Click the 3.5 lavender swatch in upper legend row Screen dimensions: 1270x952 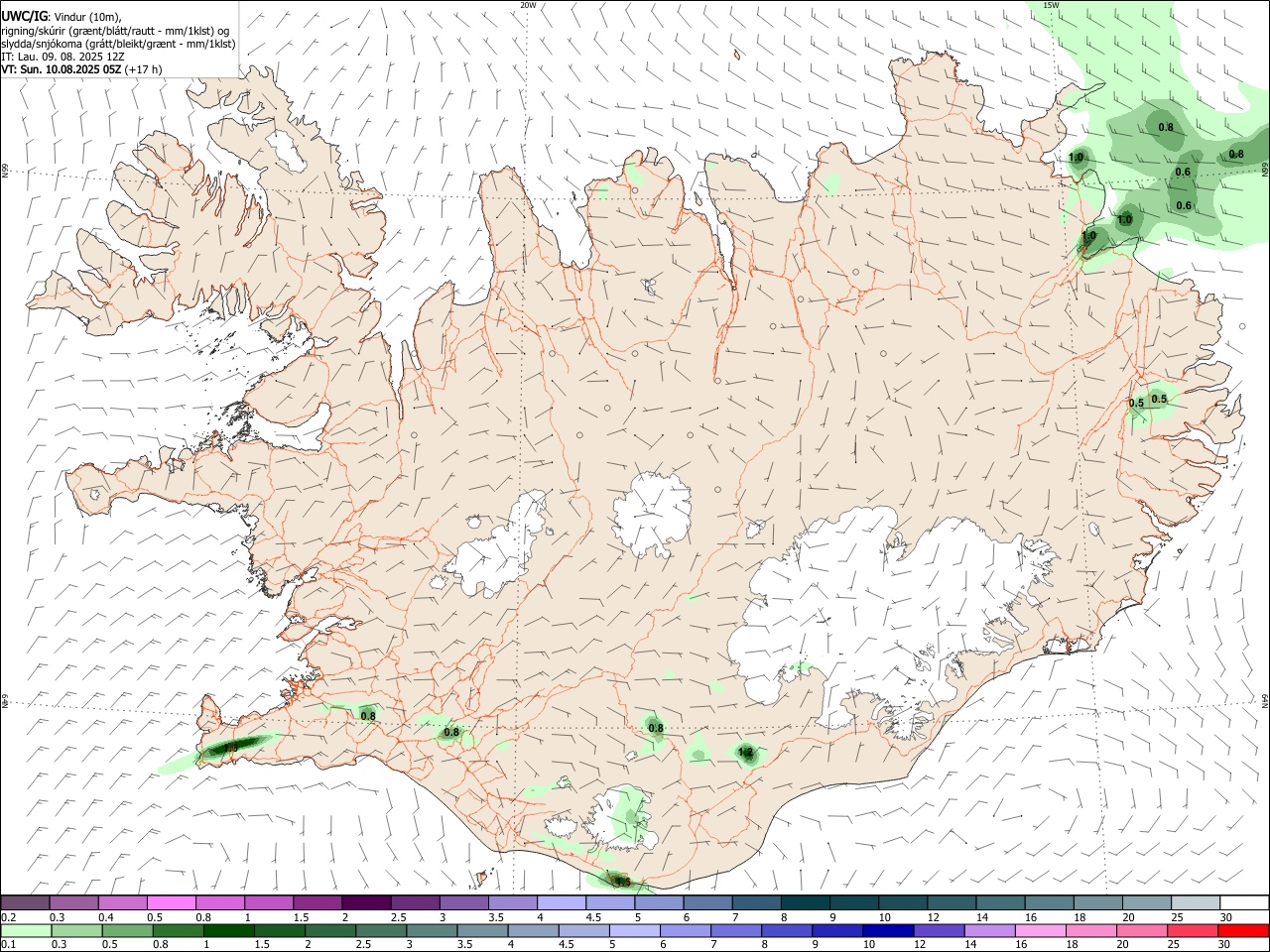512,902
